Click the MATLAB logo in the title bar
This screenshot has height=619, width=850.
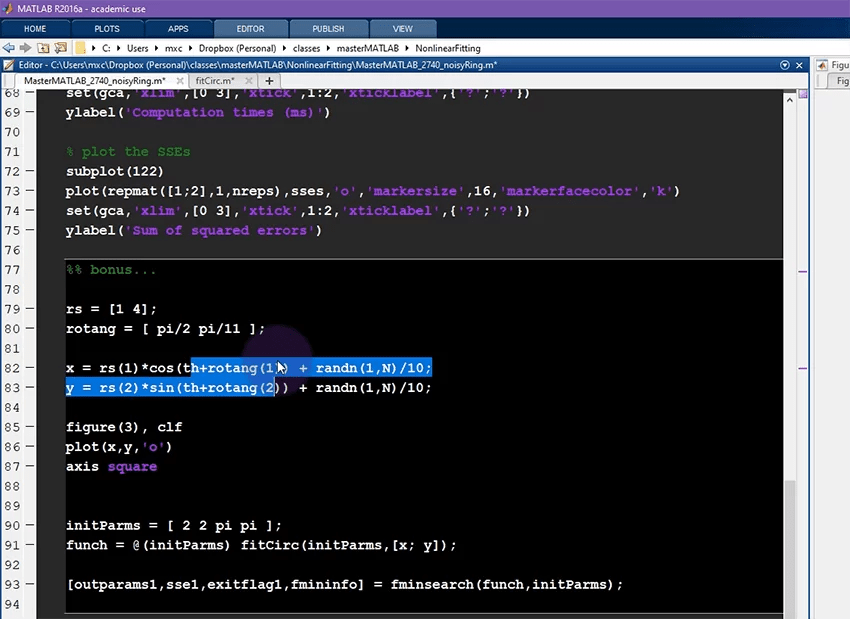click(7, 7)
